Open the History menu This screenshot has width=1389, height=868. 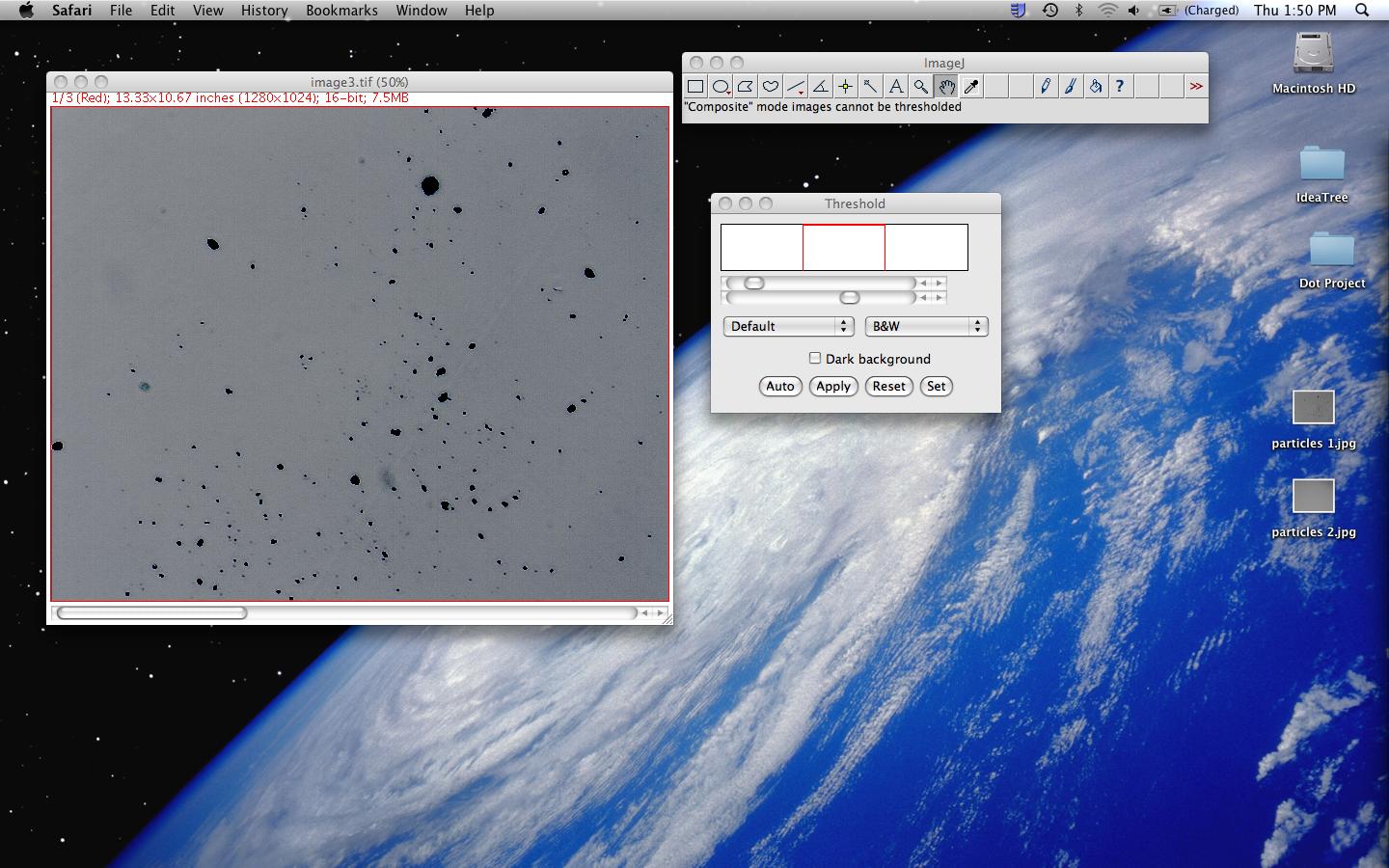pyautogui.click(x=264, y=10)
